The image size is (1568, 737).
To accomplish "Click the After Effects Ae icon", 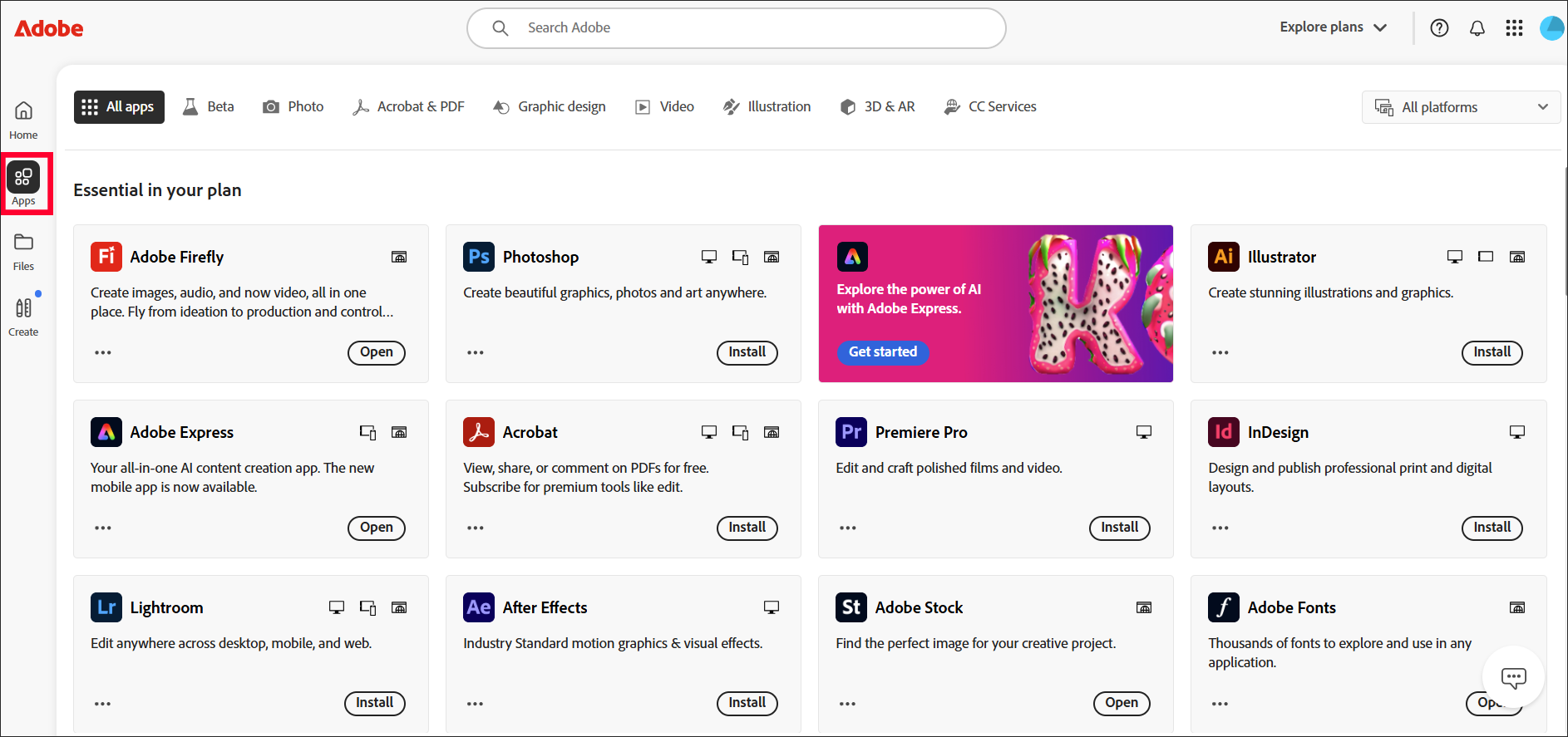I will tap(479, 607).
